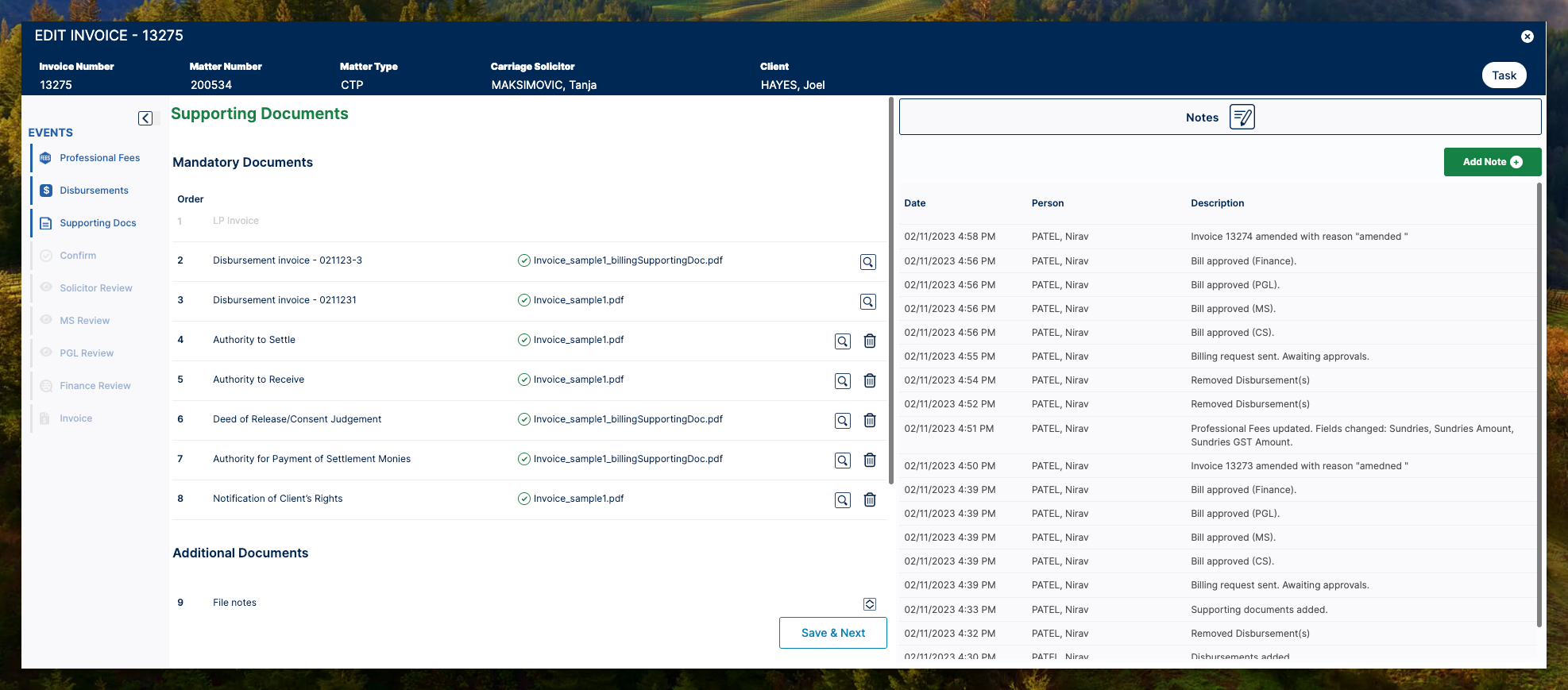Select the 'Professional Fees updated' note entry

(1218, 435)
